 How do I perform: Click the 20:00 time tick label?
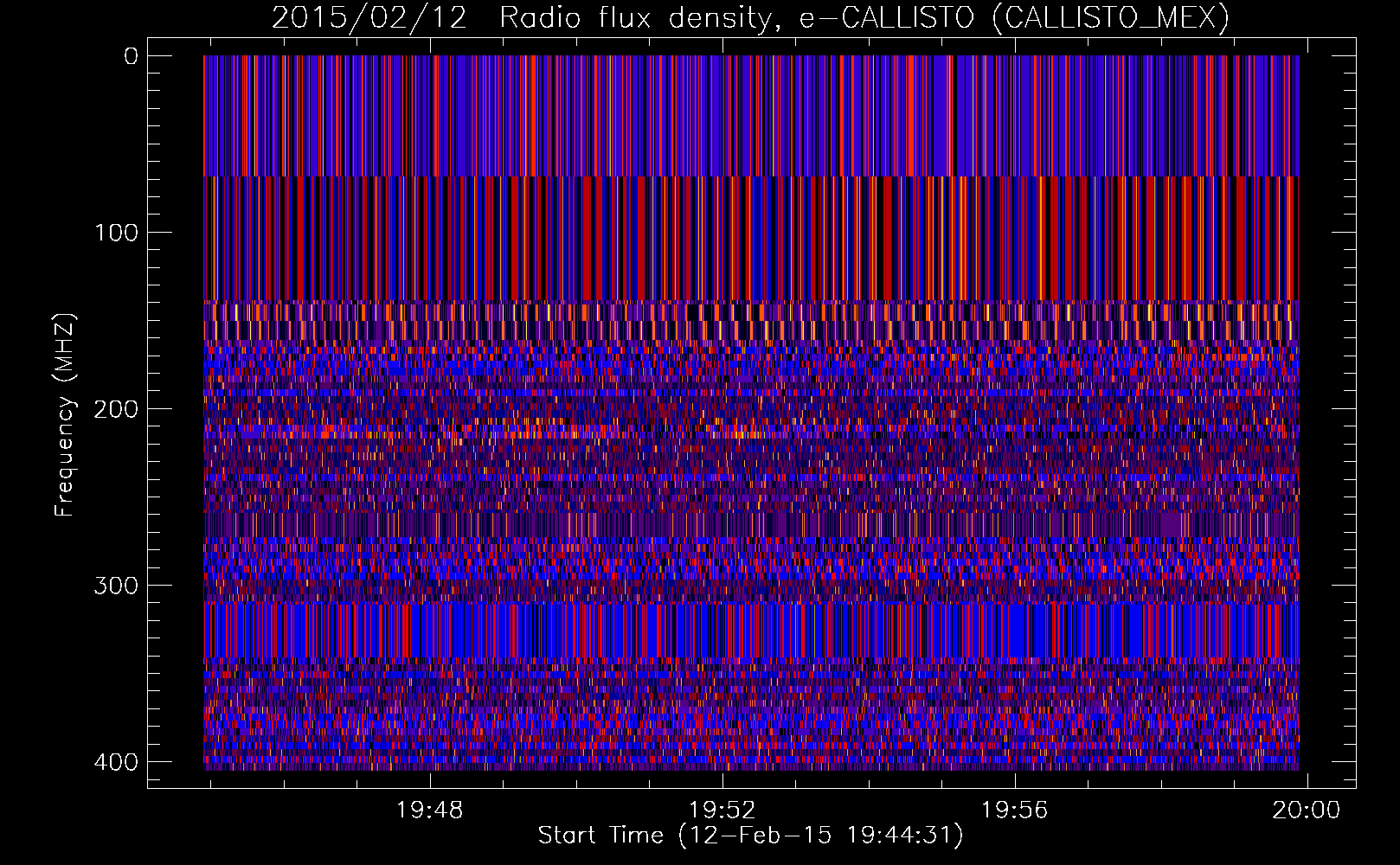tap(1307, 811)
